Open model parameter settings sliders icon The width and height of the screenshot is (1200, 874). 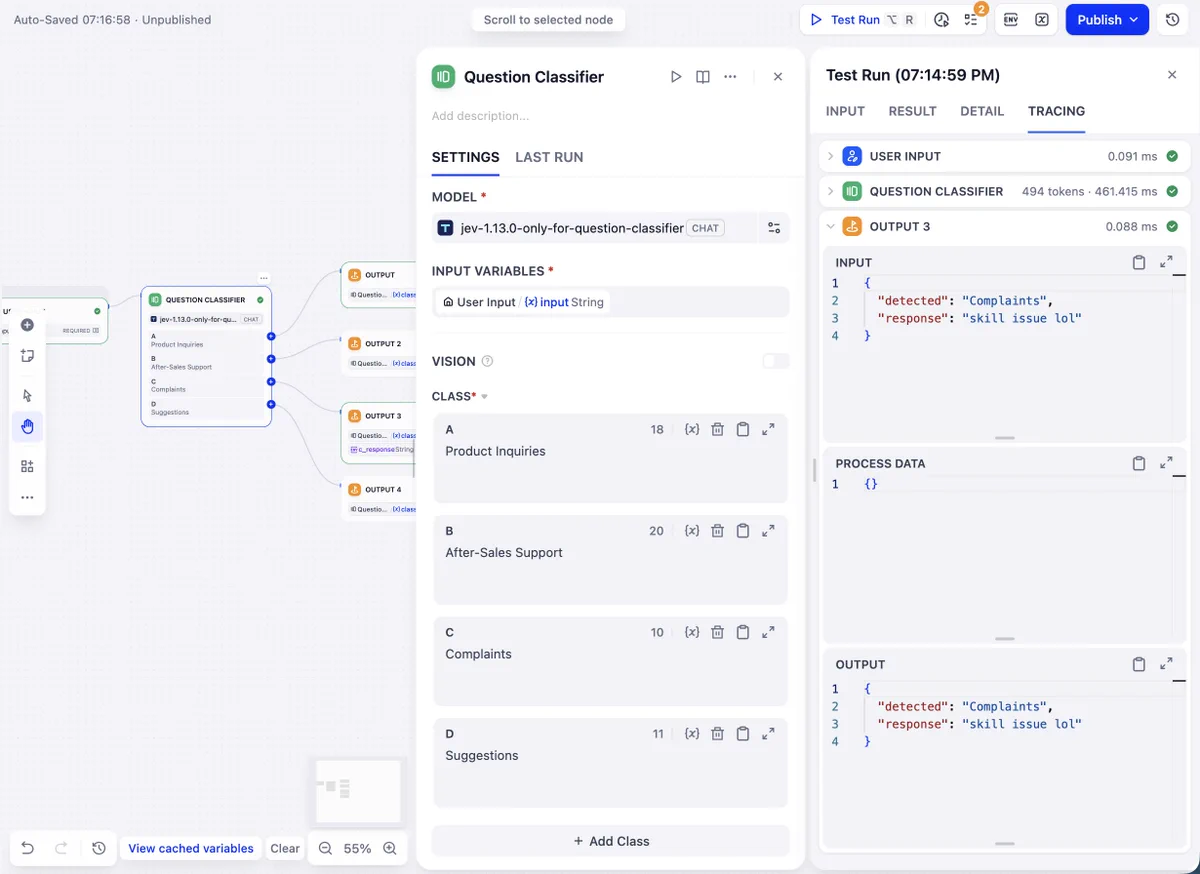coord(774,228)
